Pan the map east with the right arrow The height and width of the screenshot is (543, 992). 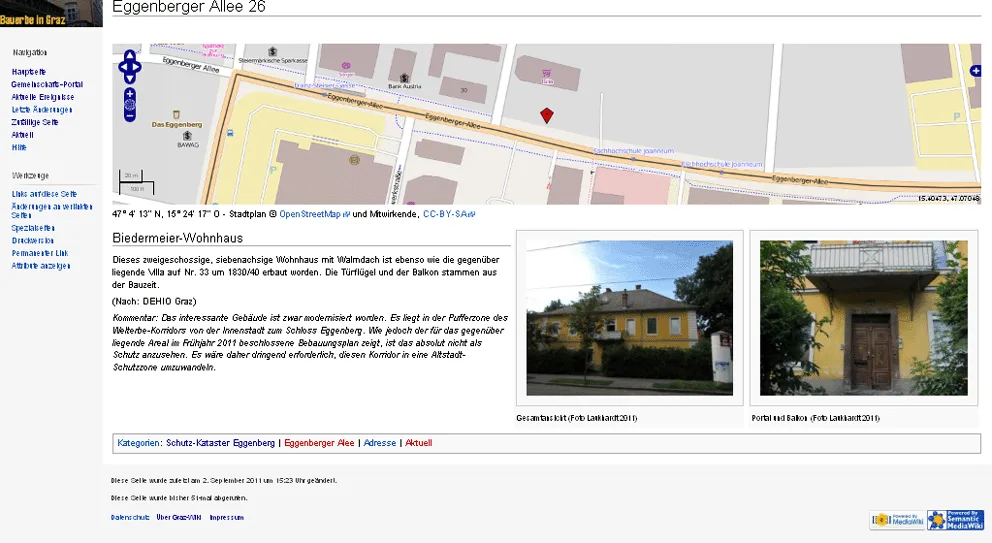click(x=137, y=66)
